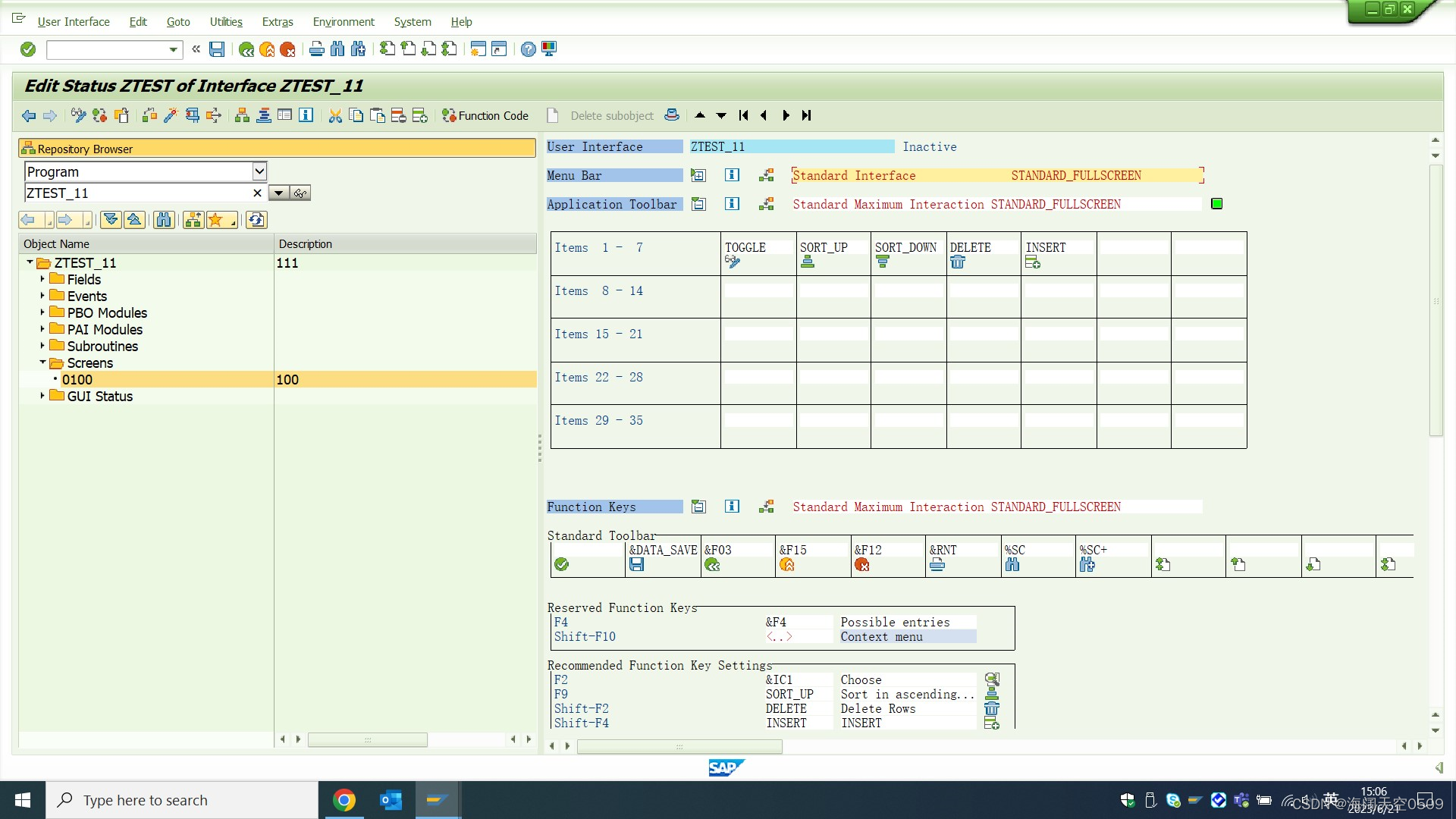Viewport: 1456px width, 819px height.
Task: Open the Environment menu
Action: click(344, 22)
